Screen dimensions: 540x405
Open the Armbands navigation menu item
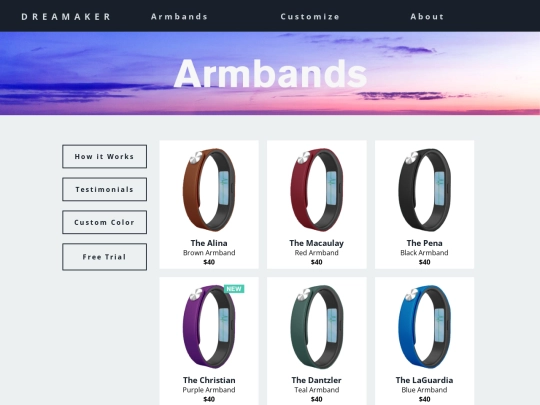pos(179,17)
